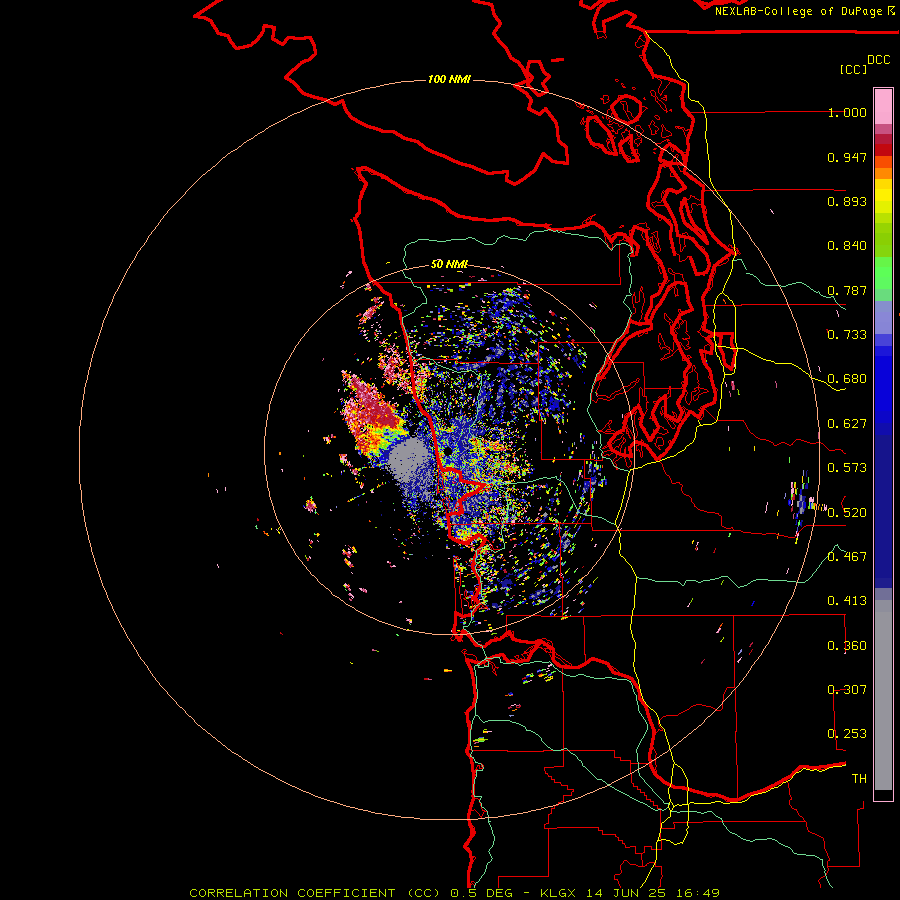
Task: Click the 0.893 colorbar value
Action: click(x=847, y=201)
